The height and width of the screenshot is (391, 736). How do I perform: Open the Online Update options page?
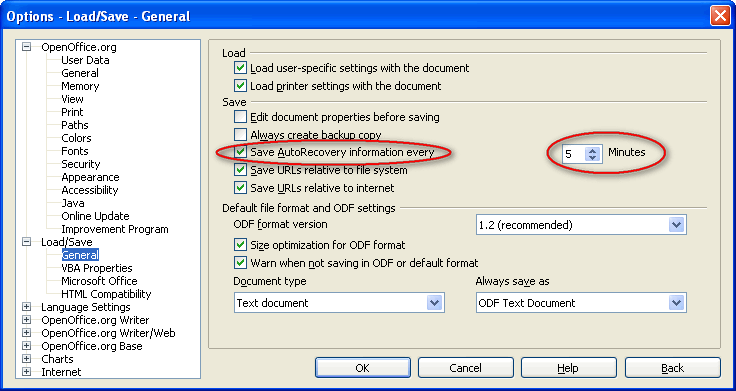(95, 216)
